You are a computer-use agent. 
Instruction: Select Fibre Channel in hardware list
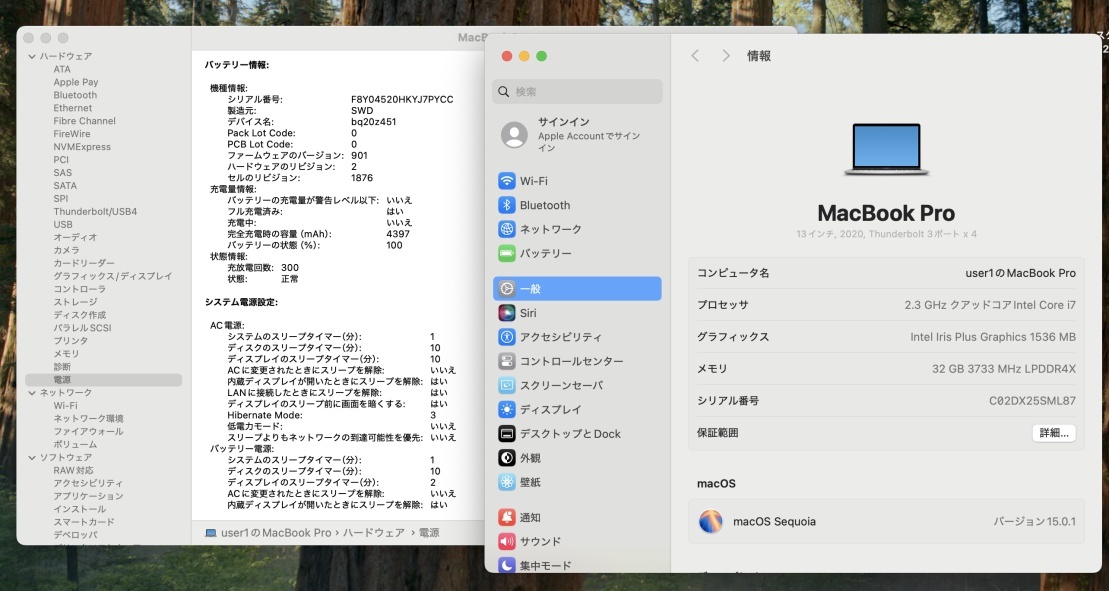click(84, 121)
